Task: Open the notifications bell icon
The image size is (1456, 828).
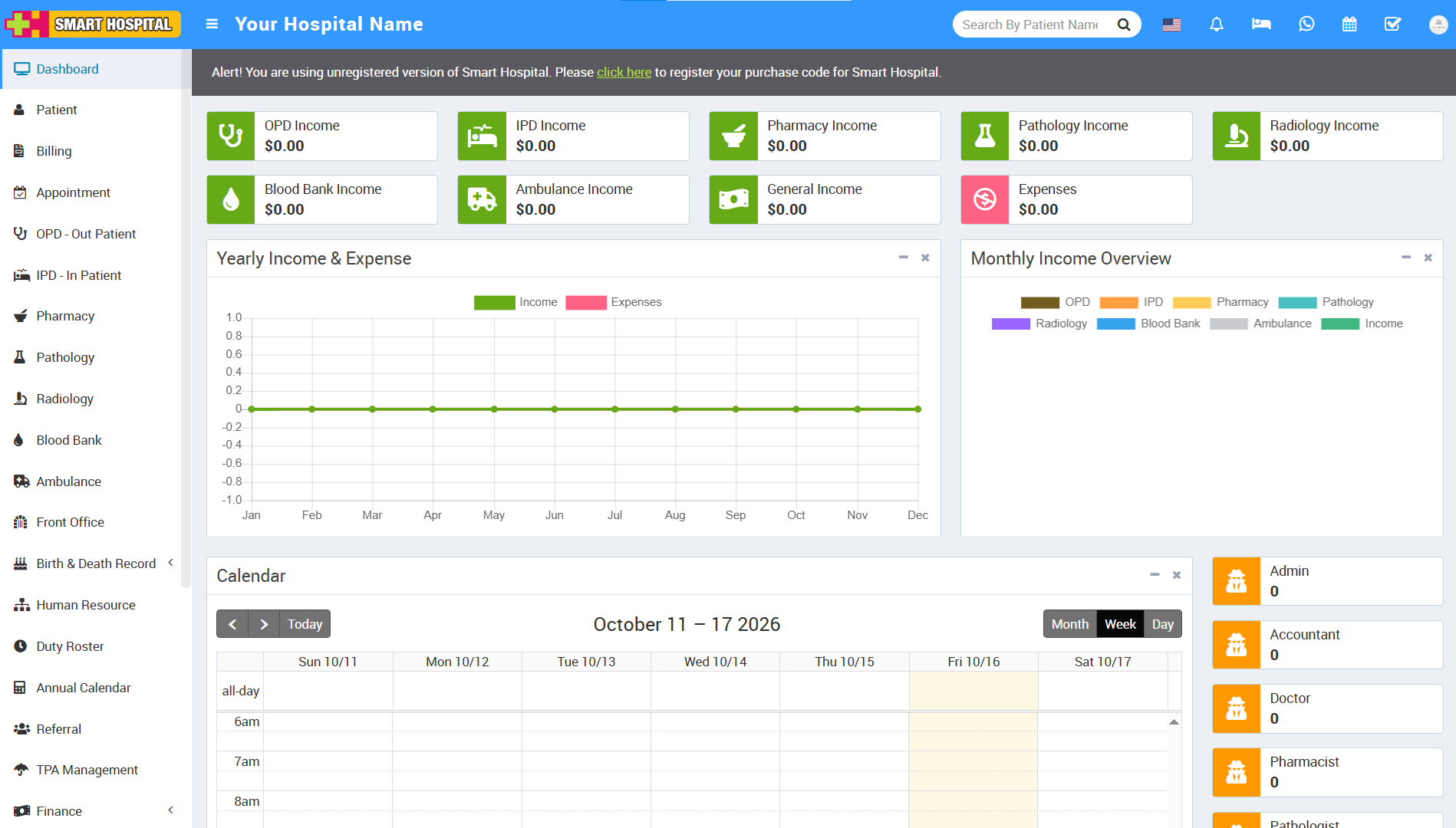Action: [x=1217, y=25]
